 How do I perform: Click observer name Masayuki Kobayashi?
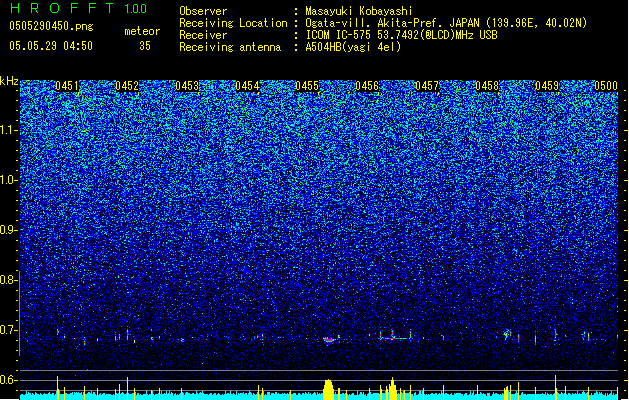click(x=359, y=11)
